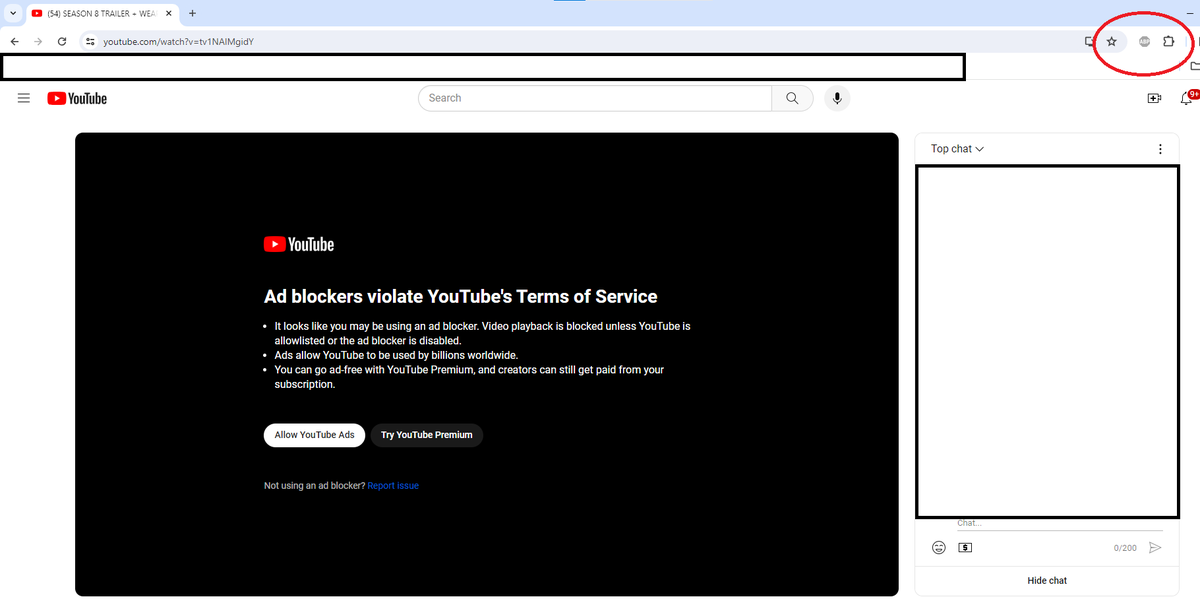Screen dimensions: 1200x599
Task: Click the install/cast screen icon in address bar
Action: [1090, 41]
